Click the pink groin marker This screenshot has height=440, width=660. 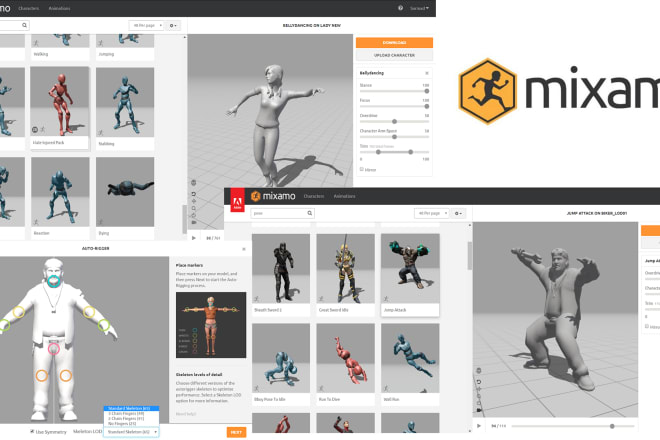click(53, 349)
